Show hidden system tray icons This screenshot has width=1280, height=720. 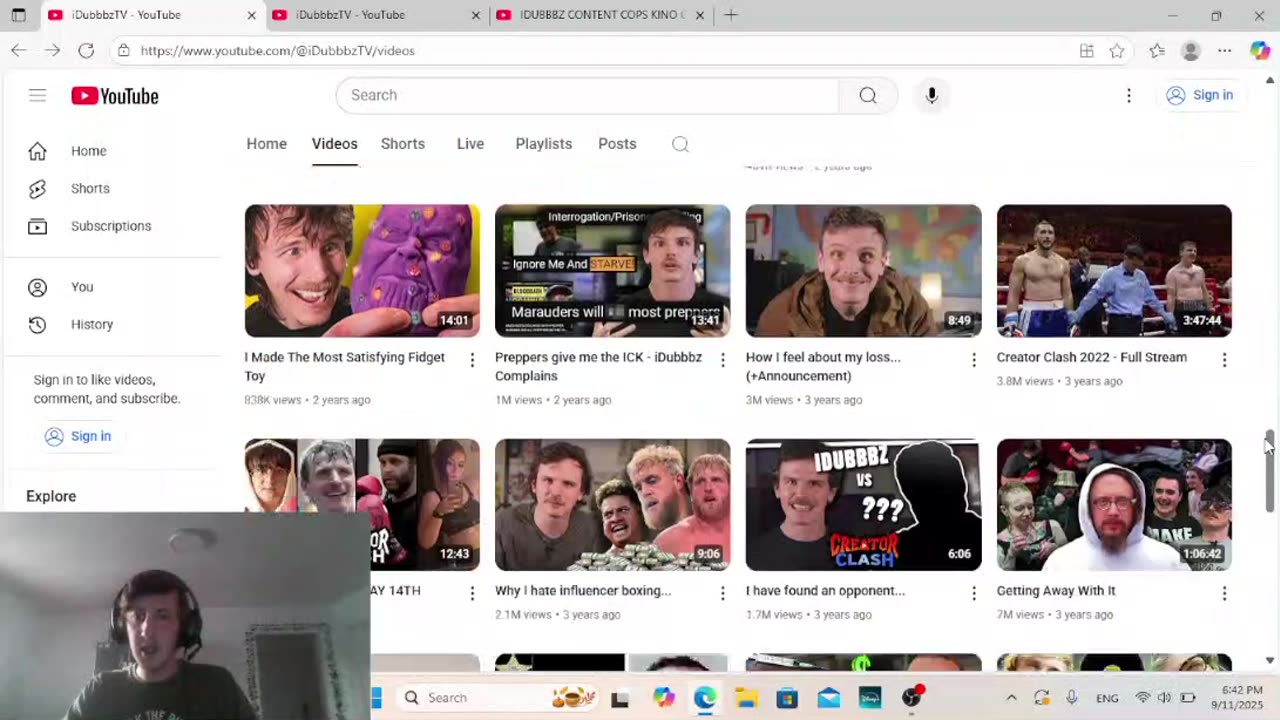1011,698
